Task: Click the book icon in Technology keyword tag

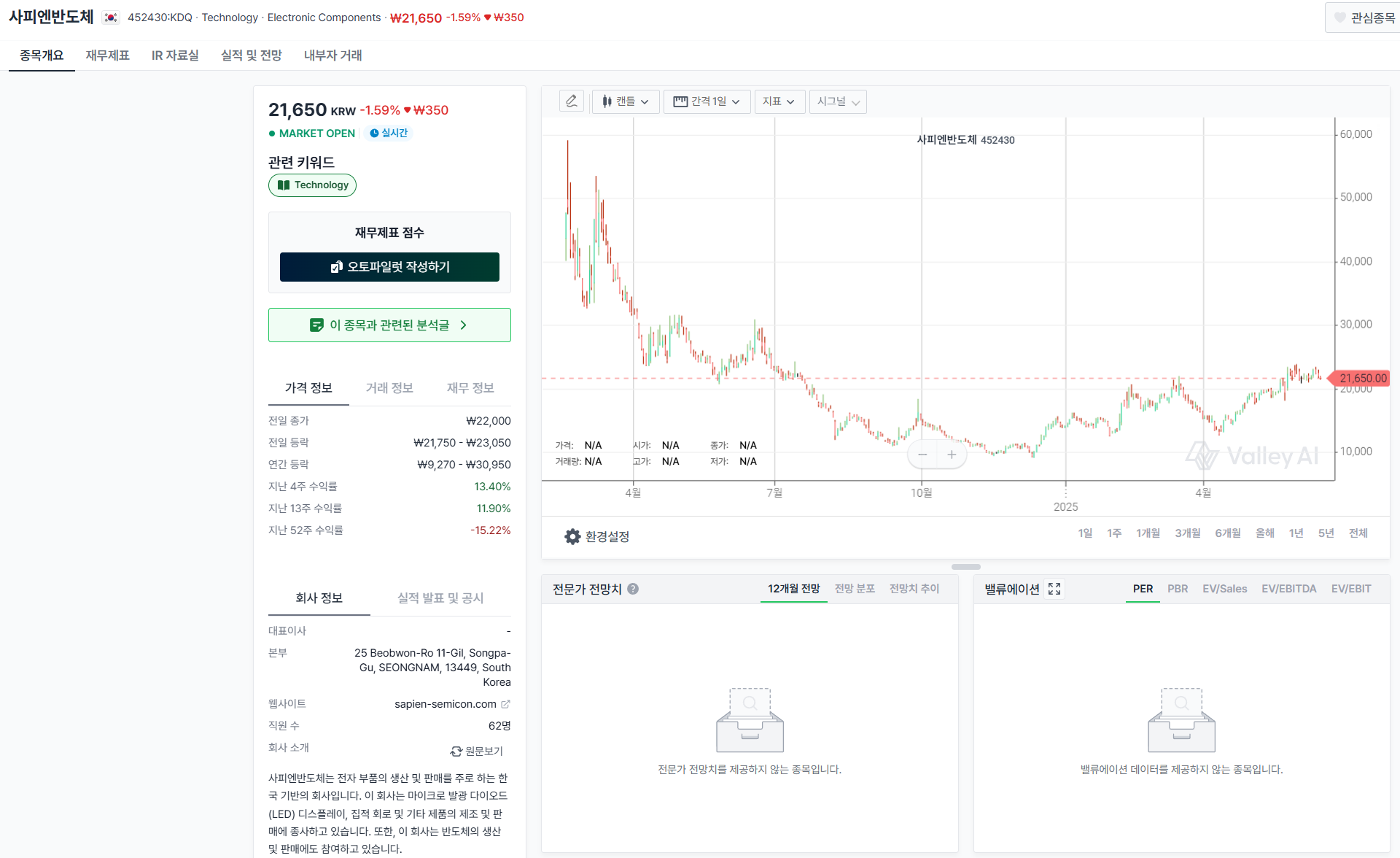Action: tap(284, 185)
